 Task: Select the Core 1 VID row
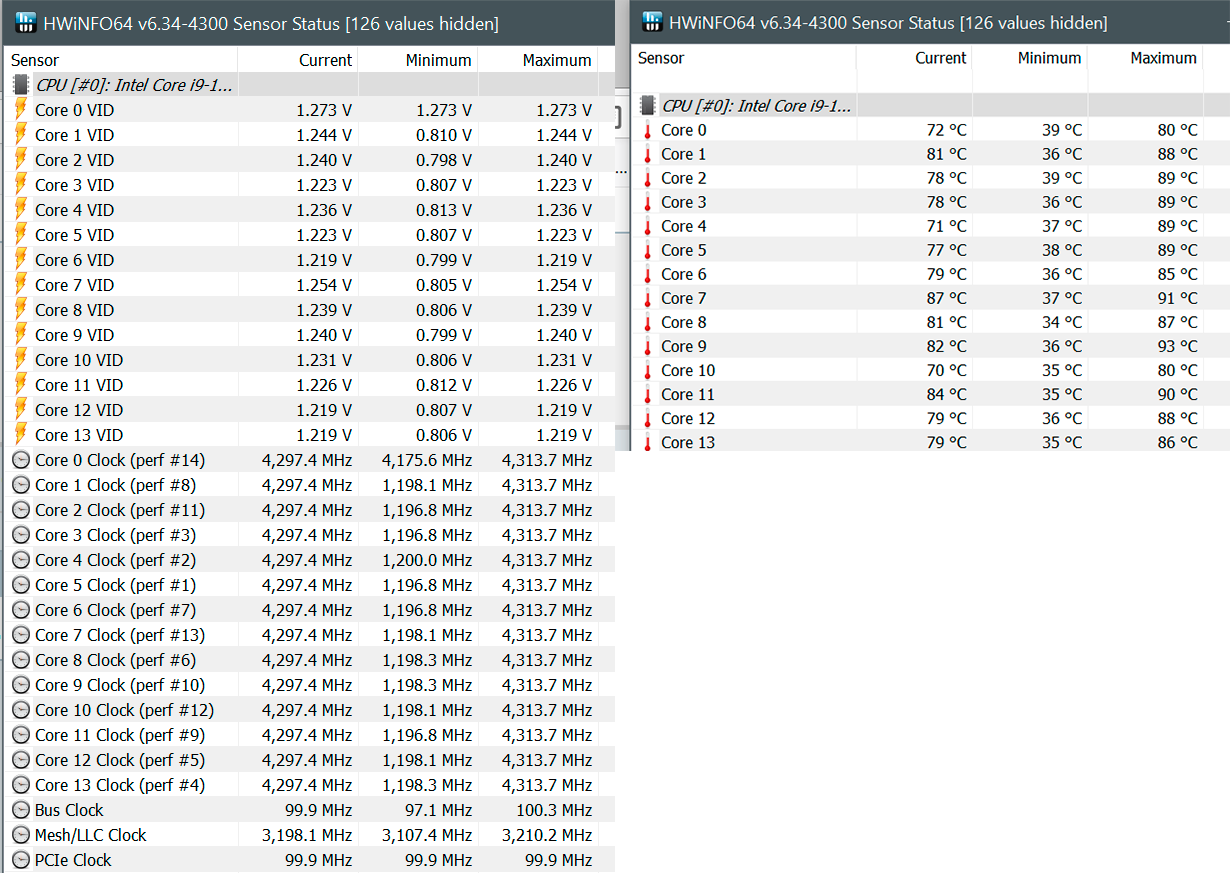point(309,135)
